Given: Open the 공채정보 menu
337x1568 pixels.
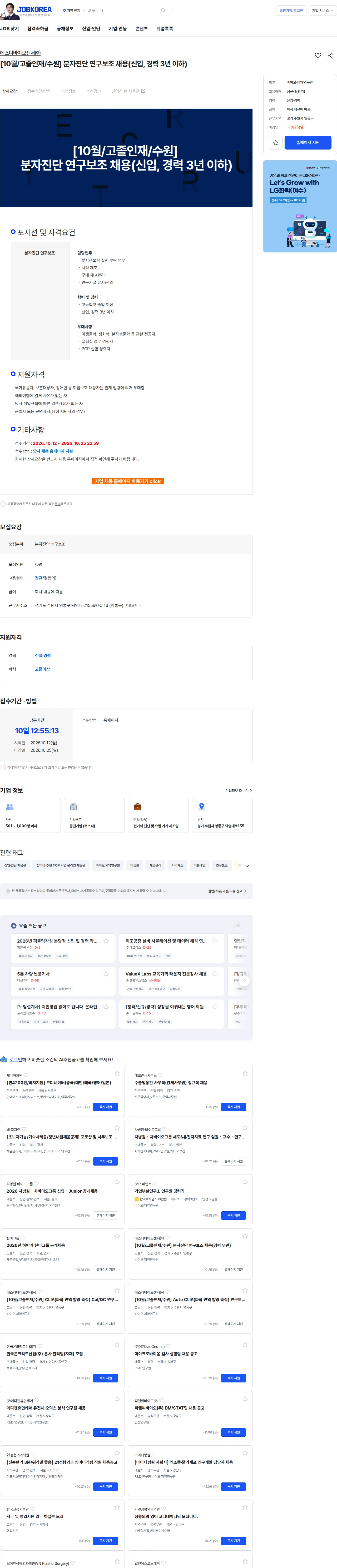Looking at the screenshot, I should point(65,29).
